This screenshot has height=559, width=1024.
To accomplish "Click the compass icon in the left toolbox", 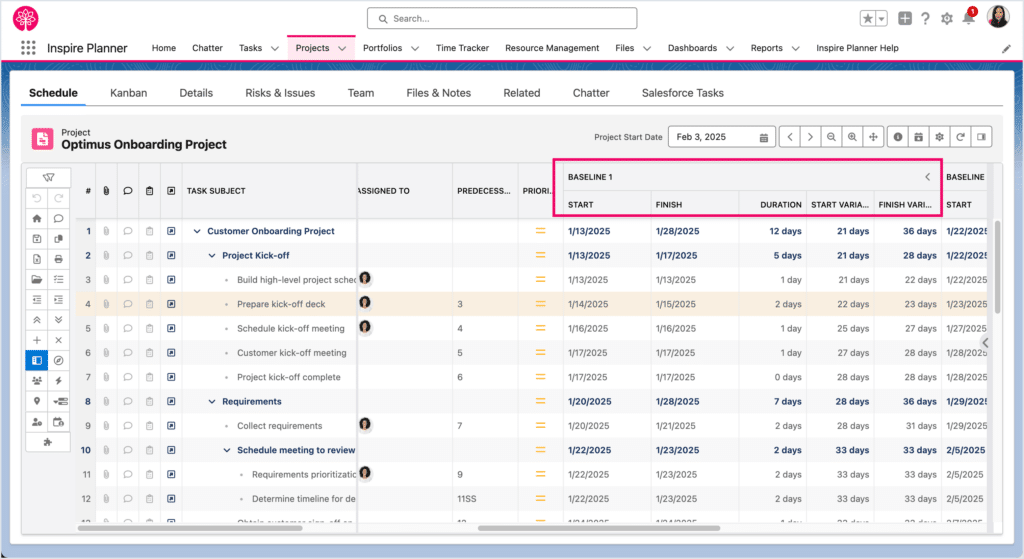I will 59,360.
